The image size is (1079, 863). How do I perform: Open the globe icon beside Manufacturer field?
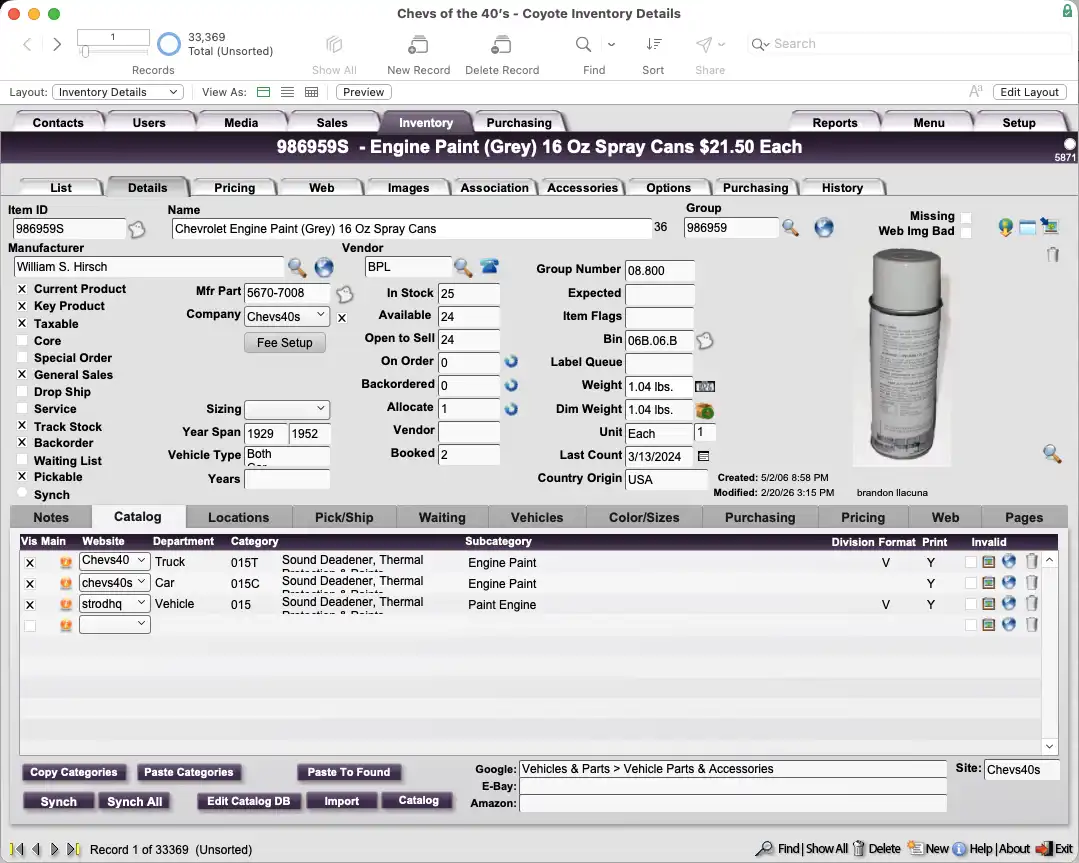coord(323,267)
